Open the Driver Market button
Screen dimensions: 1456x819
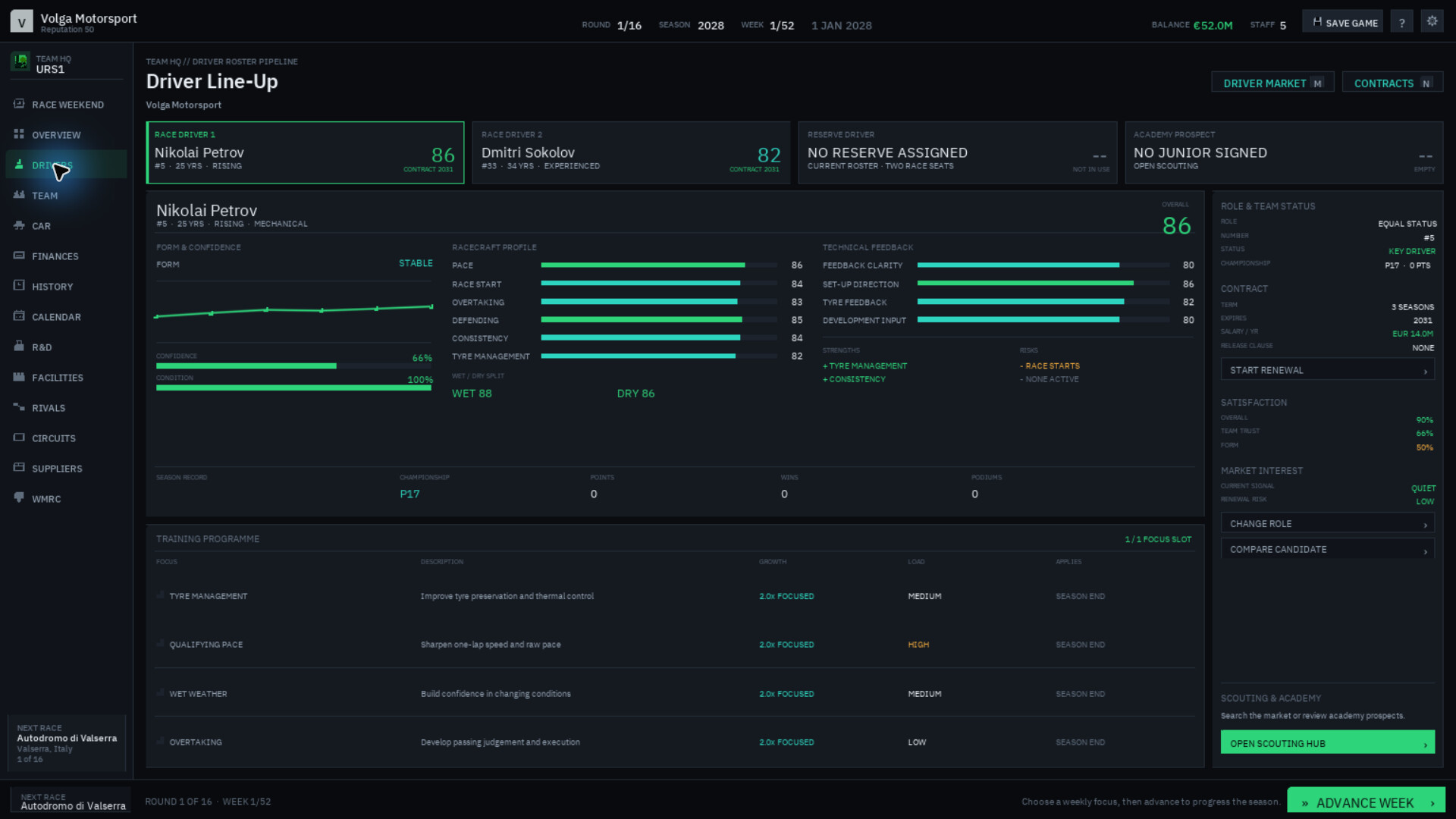[x=1272, y=83]
